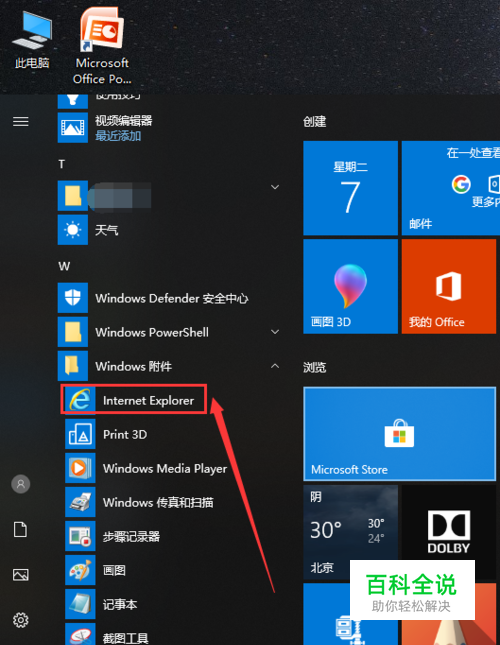This screenshot has width=500, height=645.
Task: Click the Windows Defender shield icon
Action: coord(73,297)
